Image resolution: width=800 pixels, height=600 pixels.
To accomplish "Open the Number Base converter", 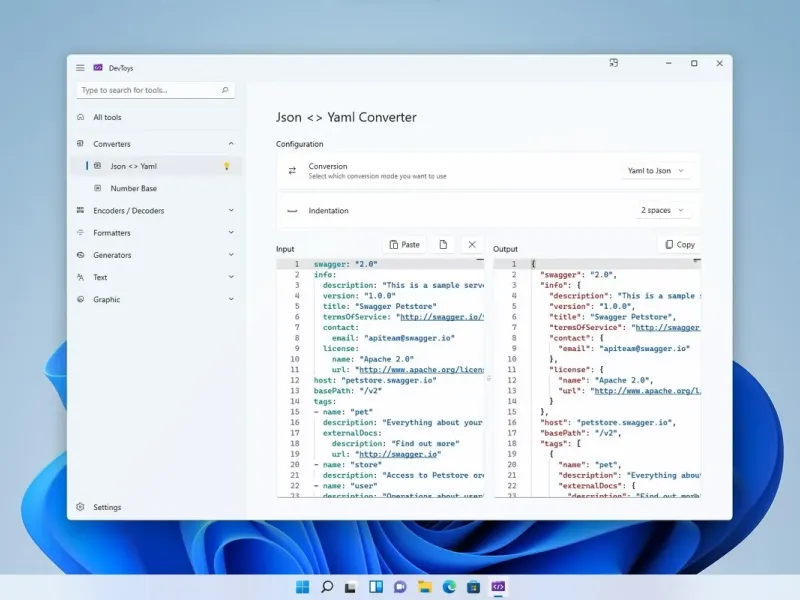I will tap(134, 188).
